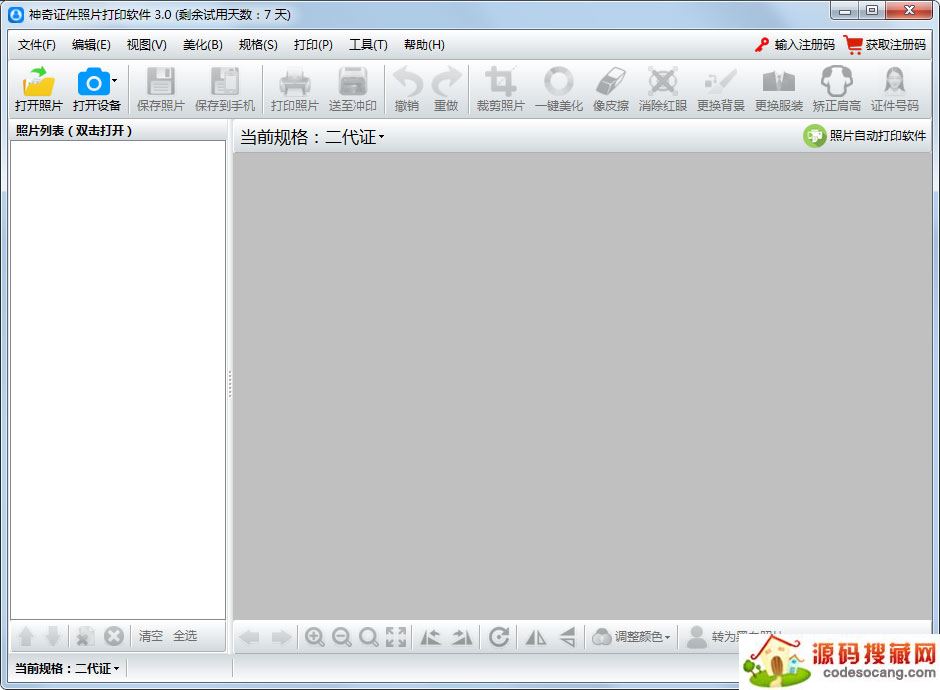This screenshot has width=940, height=690.
Task: Click the Open Device camera icon
Action: 93,83
